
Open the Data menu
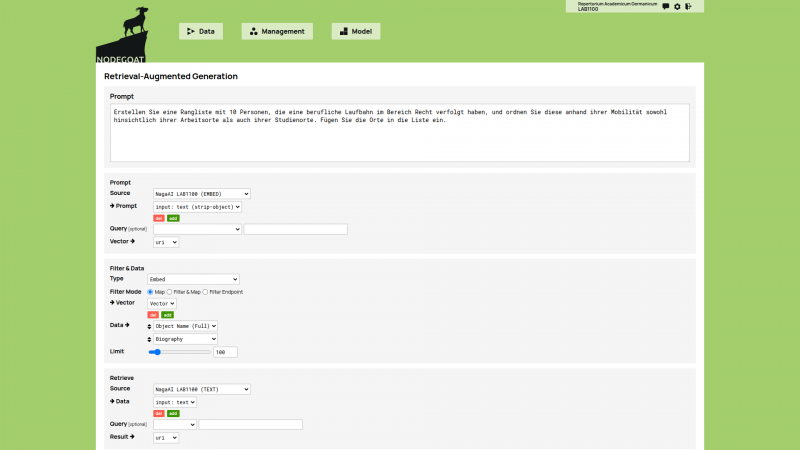(x=201, y=31)
